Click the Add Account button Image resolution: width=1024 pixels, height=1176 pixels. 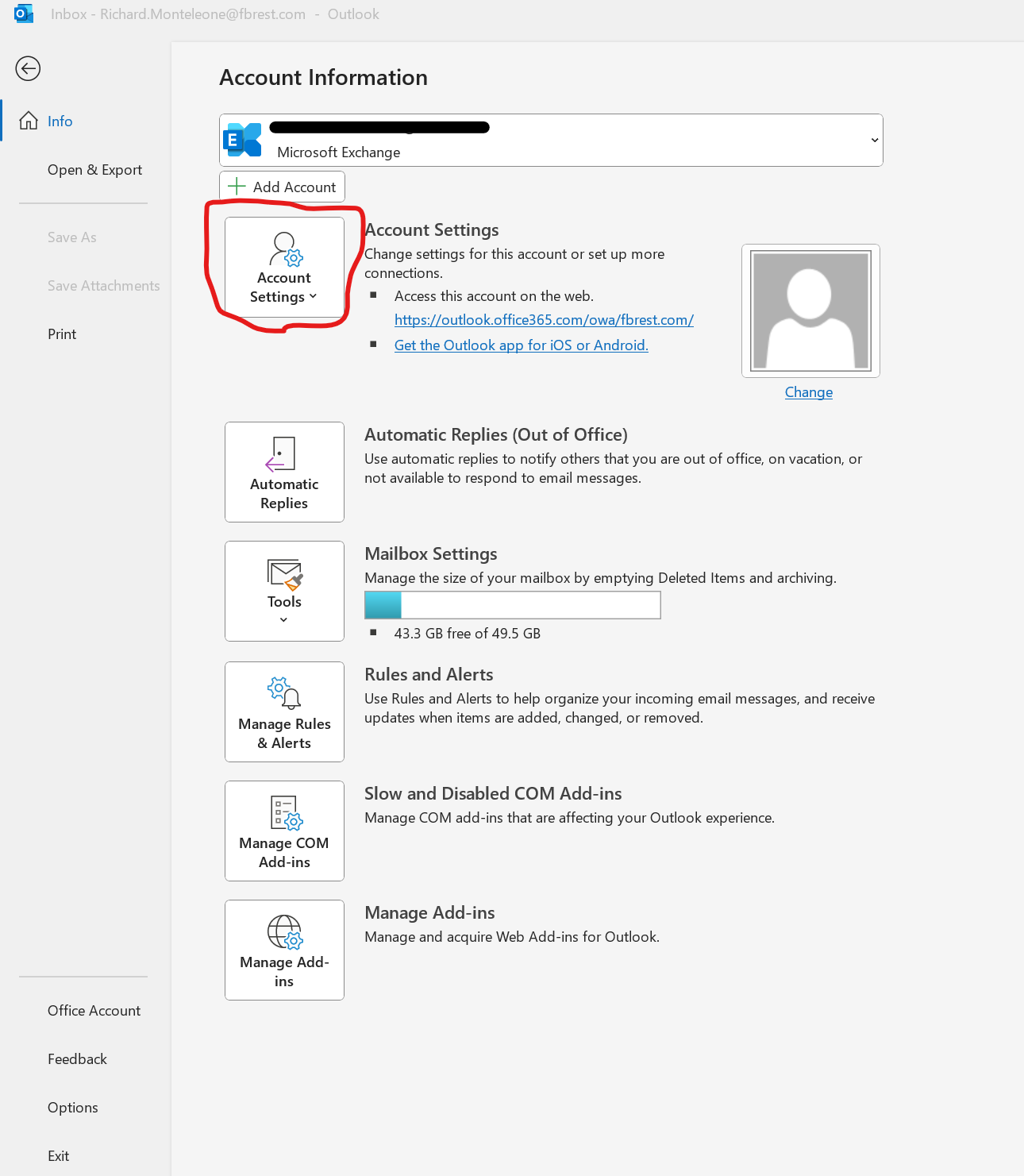pyautogui.click(x=282, y=187)
